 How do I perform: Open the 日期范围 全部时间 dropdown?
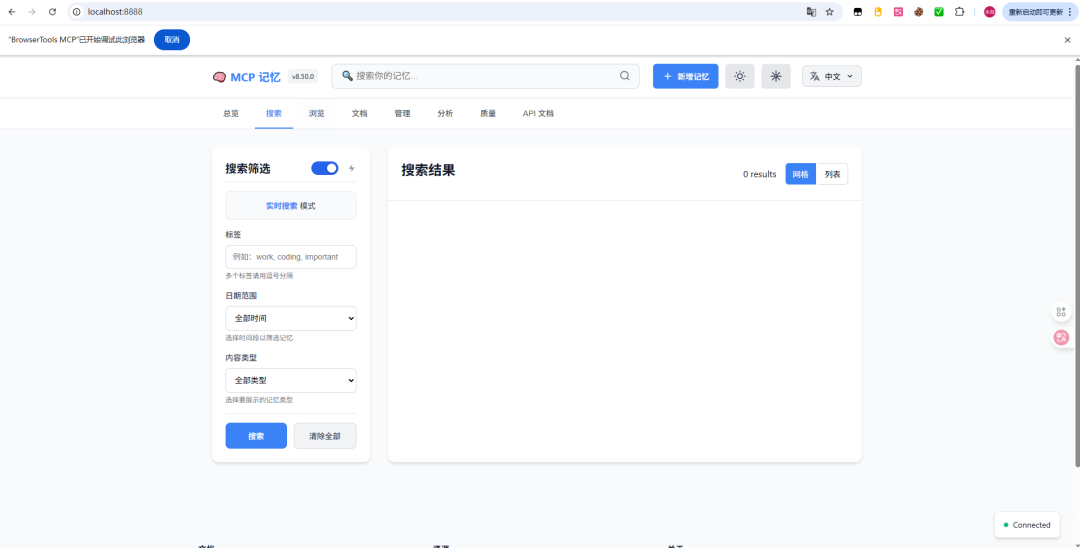(290, 319)
